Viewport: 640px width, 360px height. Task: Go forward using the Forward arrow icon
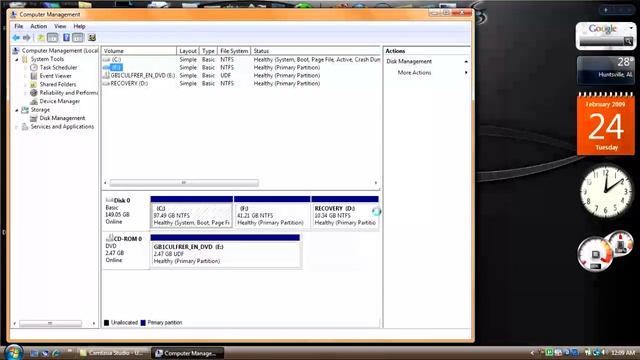tap(27, 38)
